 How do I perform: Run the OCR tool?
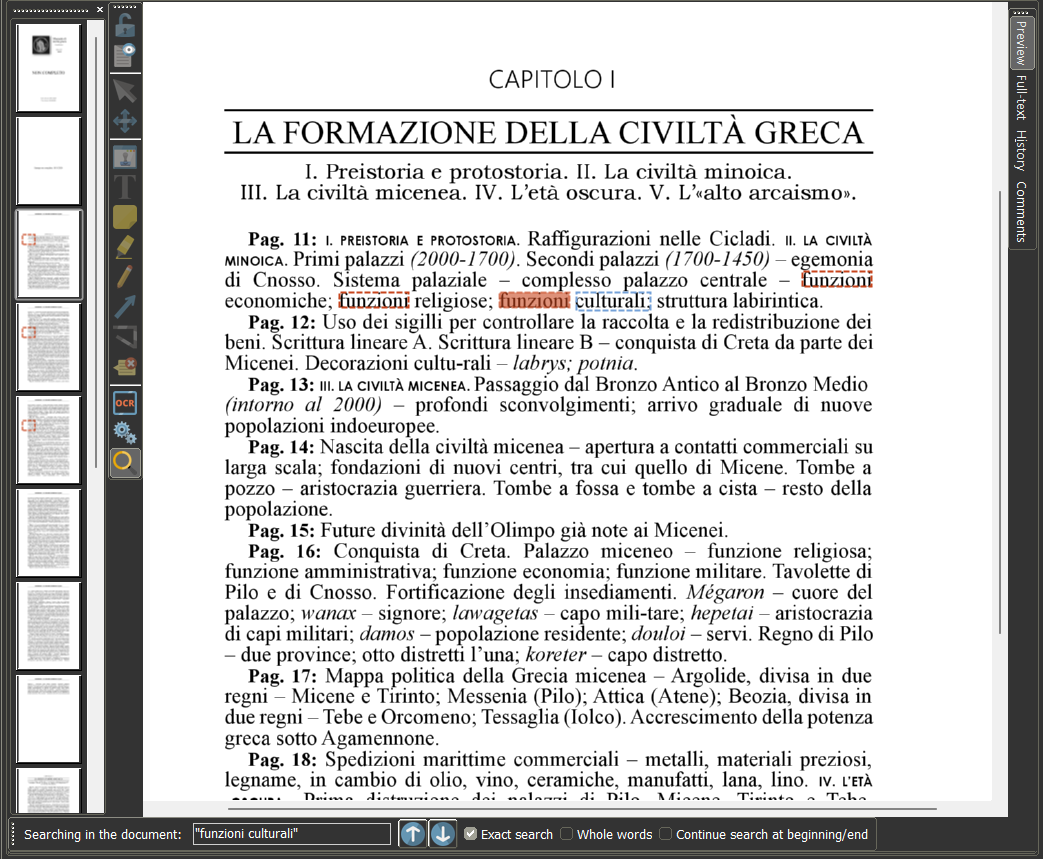124,403
